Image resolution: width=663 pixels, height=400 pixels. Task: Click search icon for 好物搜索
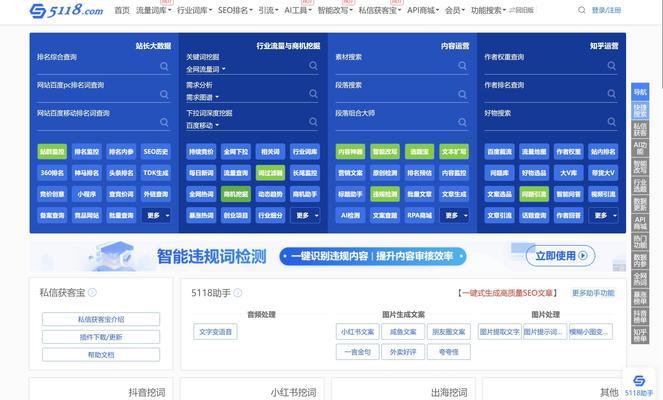pyautogui.click(x=611, y=122)
